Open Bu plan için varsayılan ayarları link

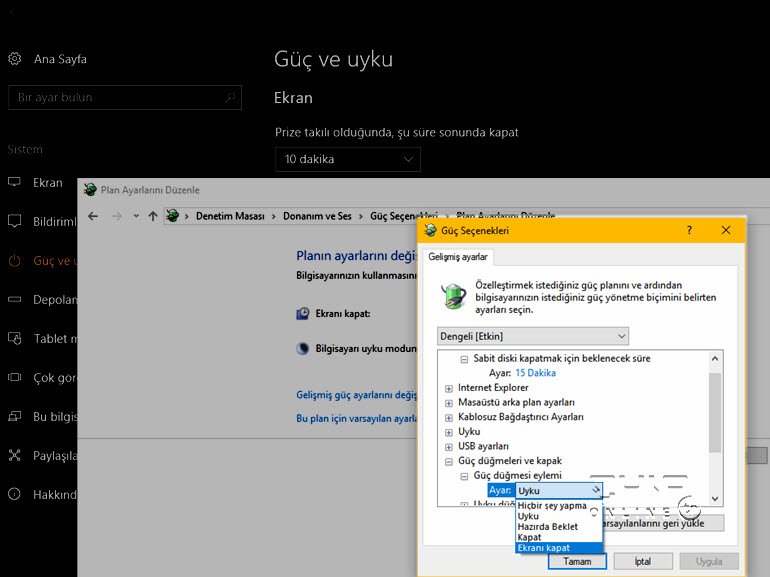pyautogui.click(x=356, y=418)
